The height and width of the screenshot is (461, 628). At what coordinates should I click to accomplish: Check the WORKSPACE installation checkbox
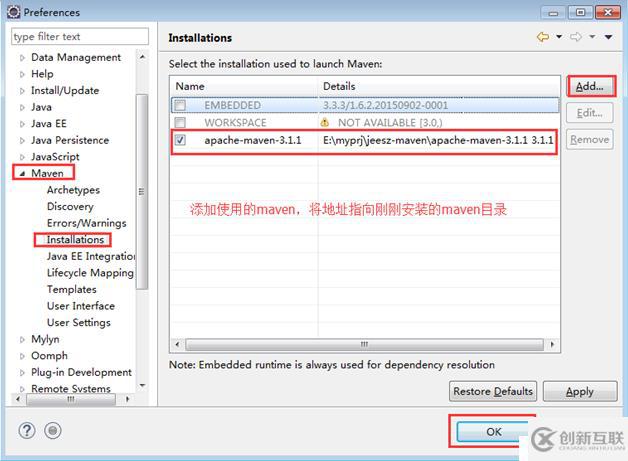[180, 123]
